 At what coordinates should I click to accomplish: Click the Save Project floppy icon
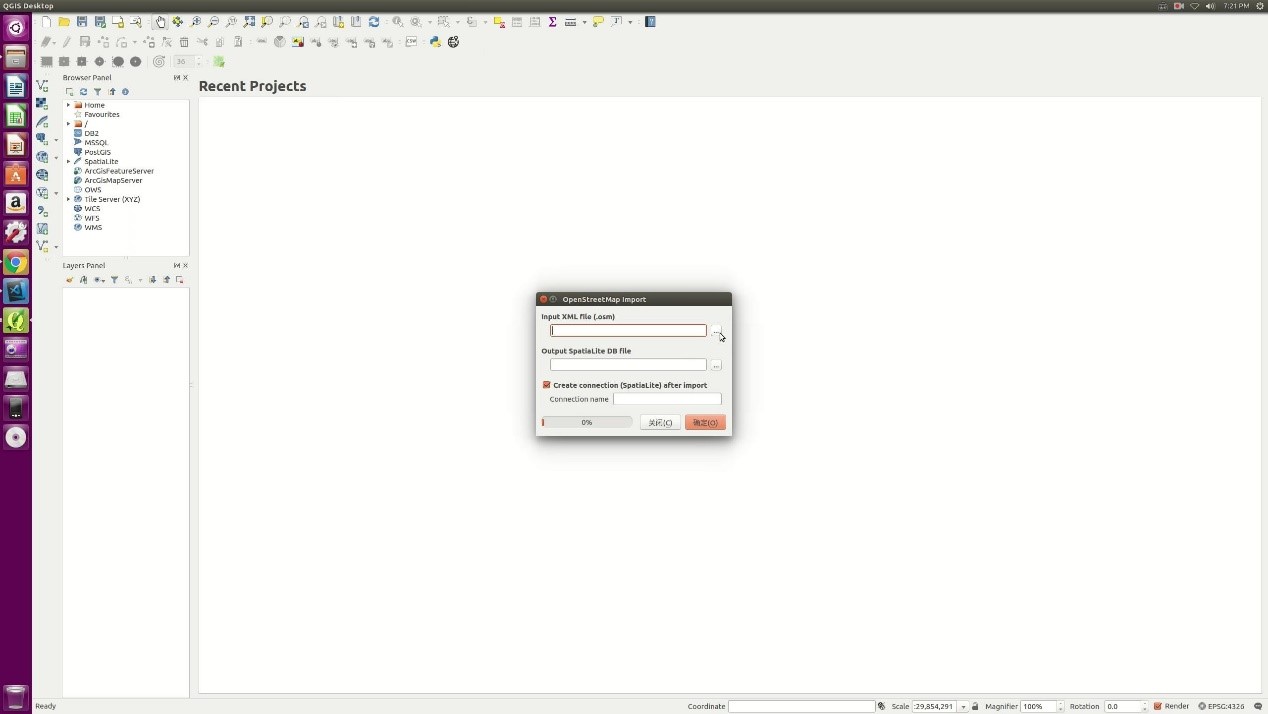82,22
